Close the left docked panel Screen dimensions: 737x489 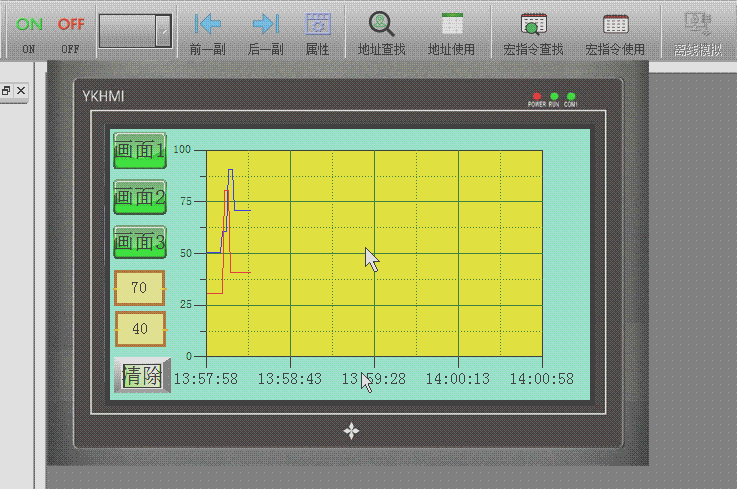coord(22,91)
